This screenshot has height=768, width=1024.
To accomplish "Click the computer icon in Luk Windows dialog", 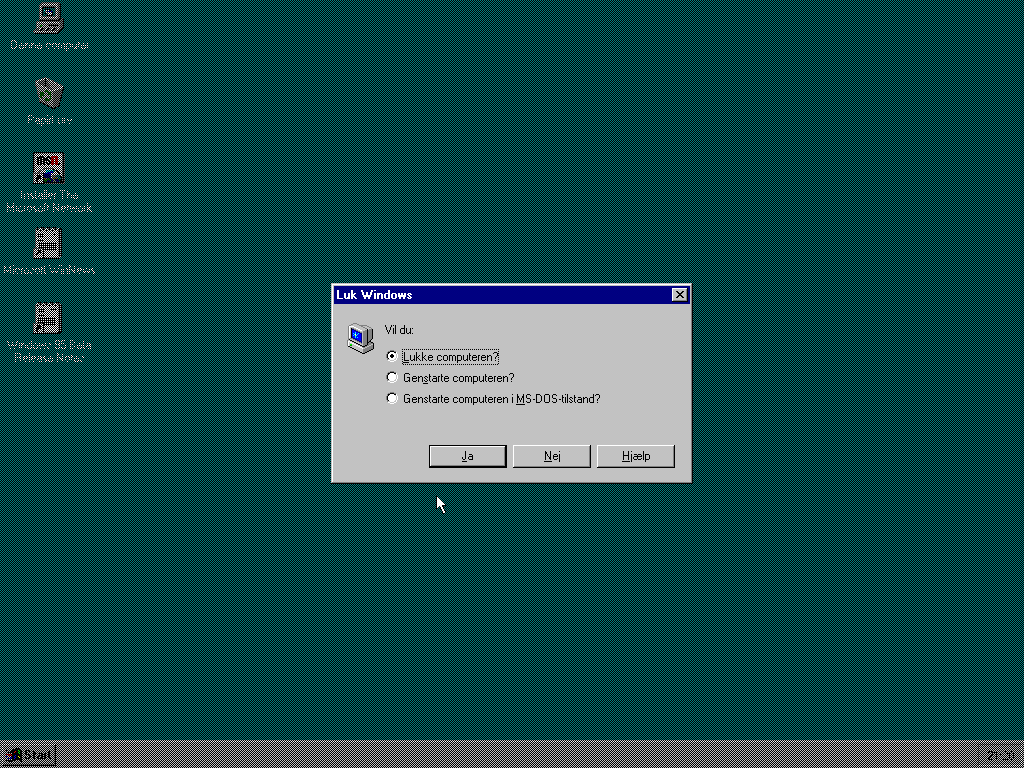I will click(x=360, y=338).
